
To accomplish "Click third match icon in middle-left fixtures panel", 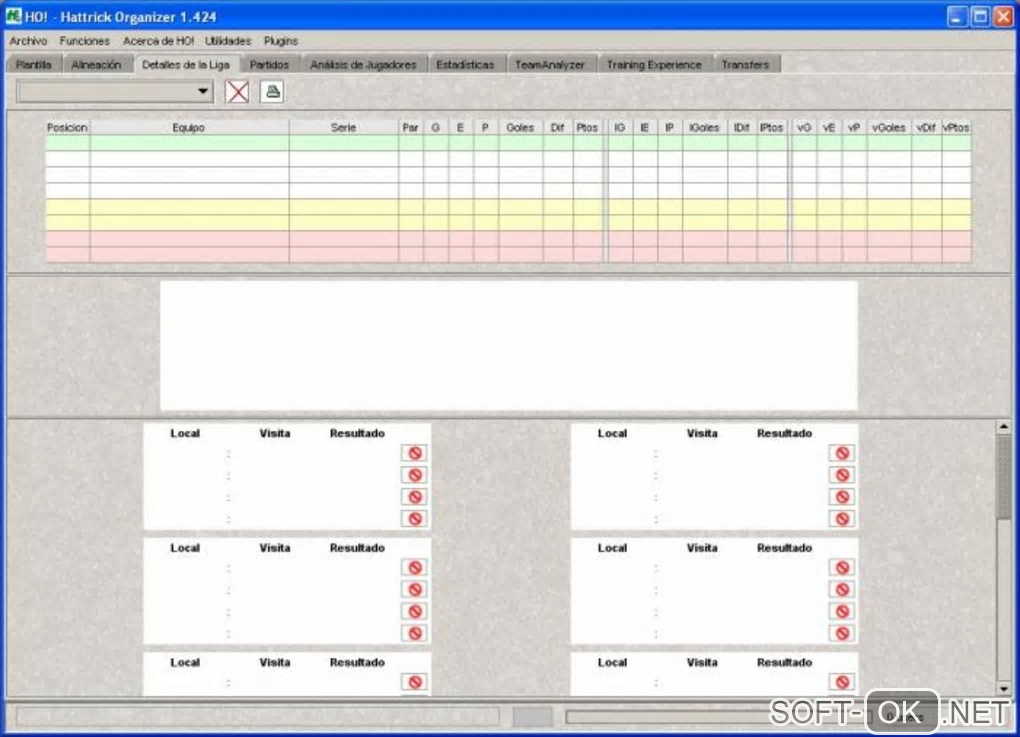I will (x=414, y=611).
